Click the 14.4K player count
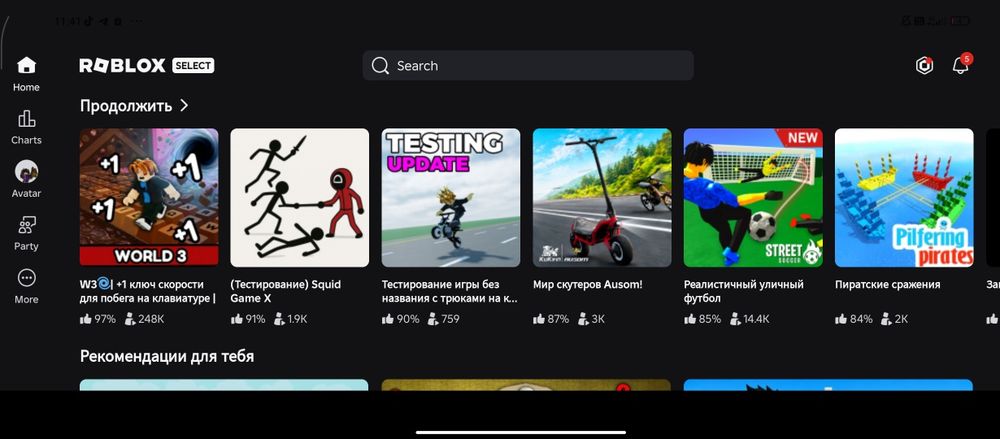The width and height of the screenshot is (1000, 439). coord(750,319)
